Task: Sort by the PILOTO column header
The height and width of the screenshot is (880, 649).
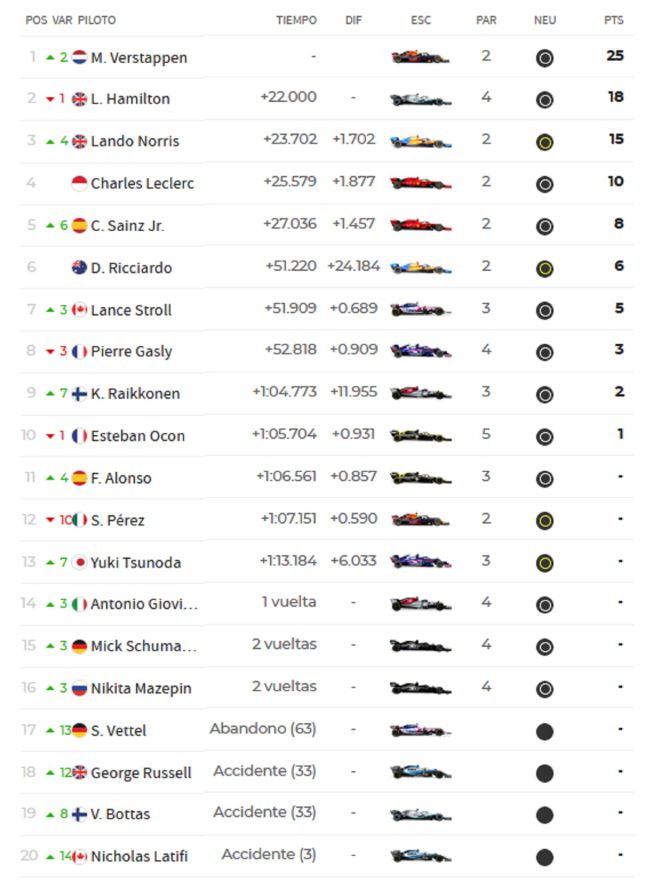Action: click(x=96, y=20)
